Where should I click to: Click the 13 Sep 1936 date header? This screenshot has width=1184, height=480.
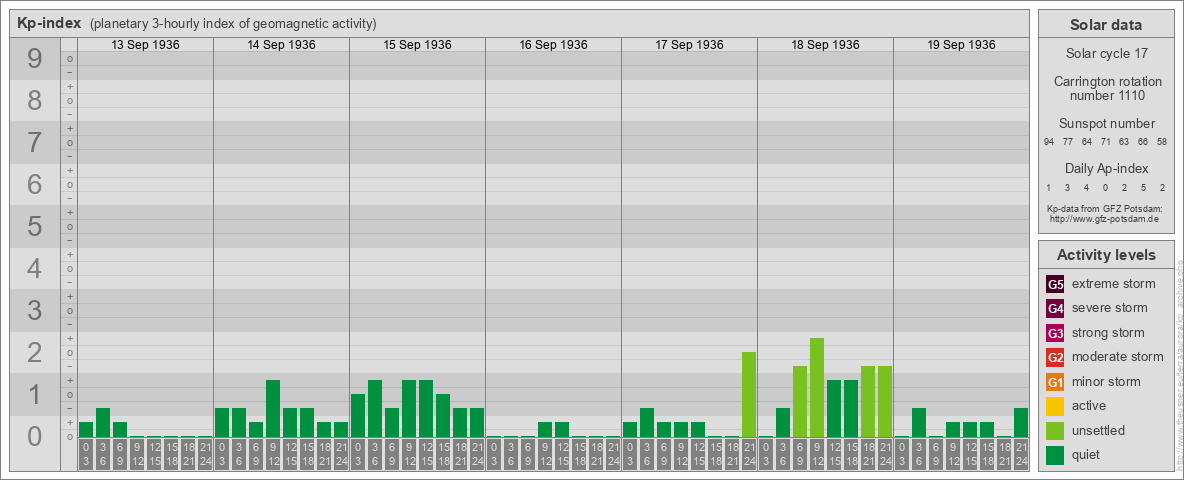coord(146,45)
